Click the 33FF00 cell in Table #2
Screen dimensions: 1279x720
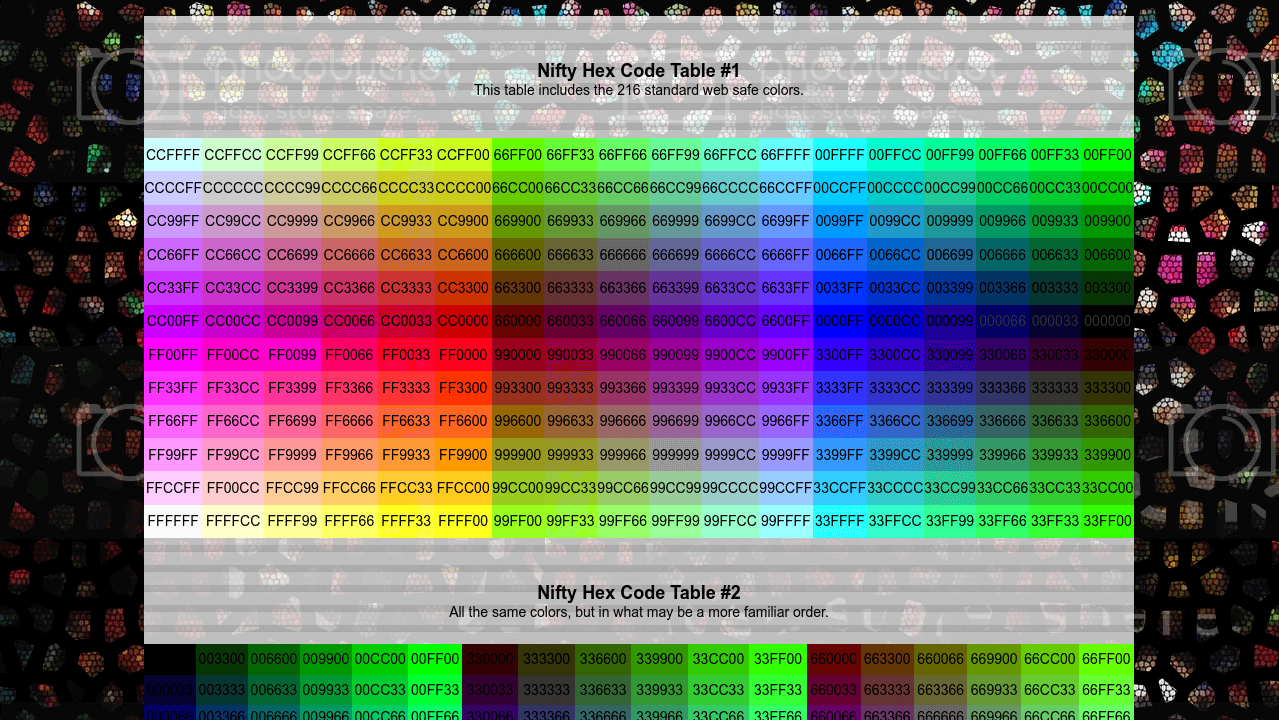[778, 659]
